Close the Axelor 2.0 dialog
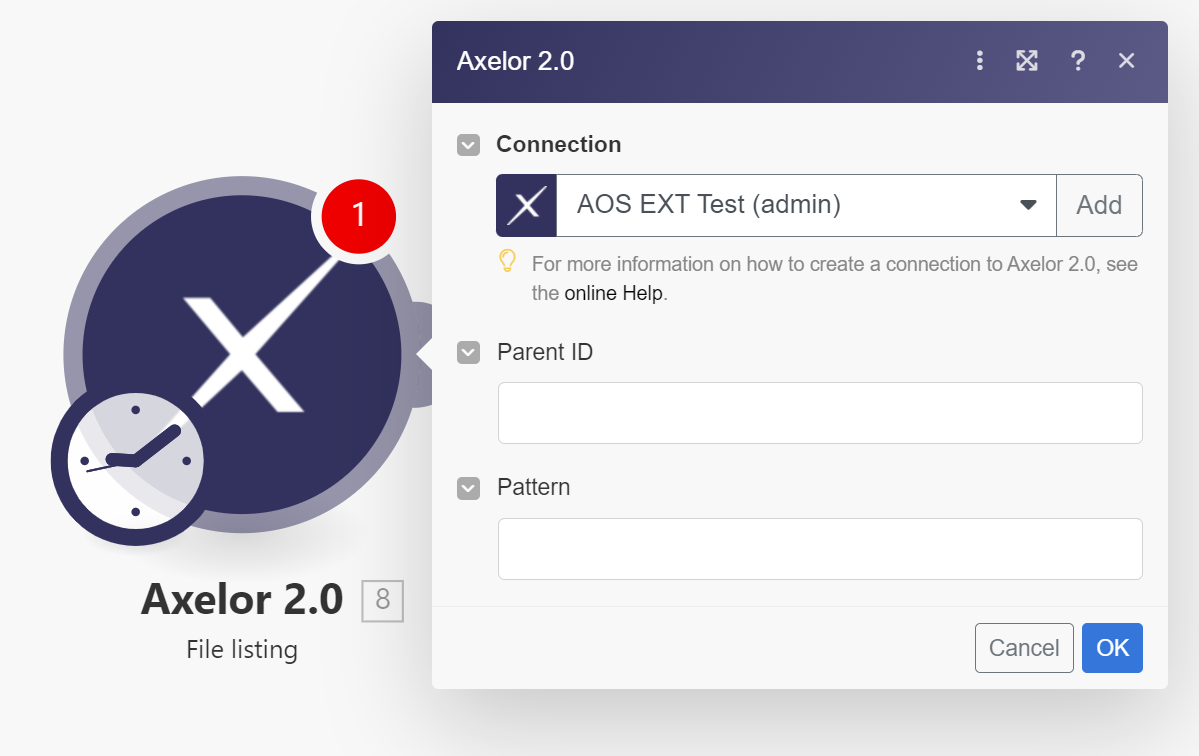The image size is (1199, 756). pyautogui.click(x=1127, y=61)
